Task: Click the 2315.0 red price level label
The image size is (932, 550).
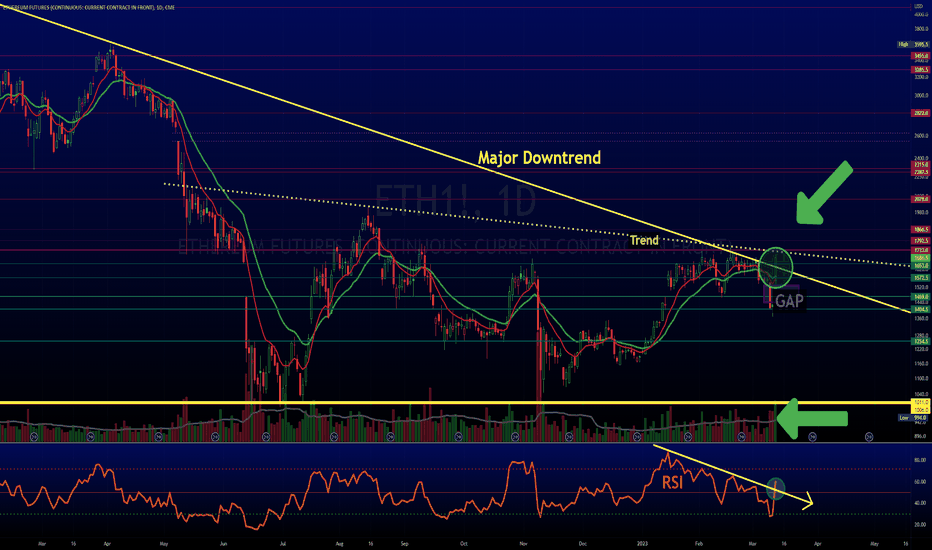Action: pos(921,165)
